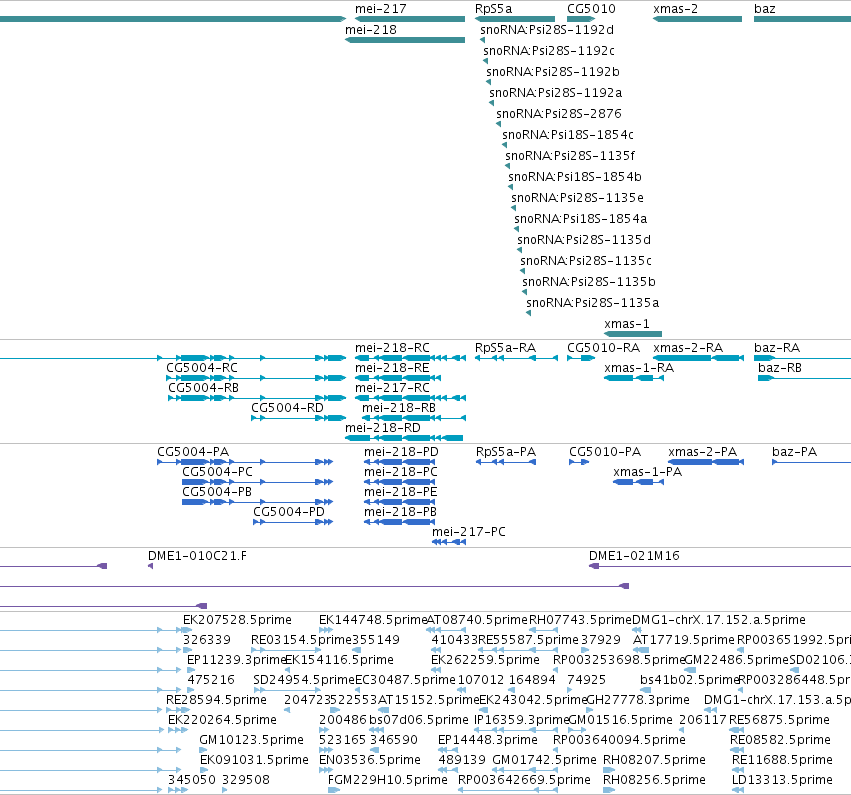Select the DME1-021M16 clone label
Viewport: 851px width, 795px height.
tap(634, 556)
